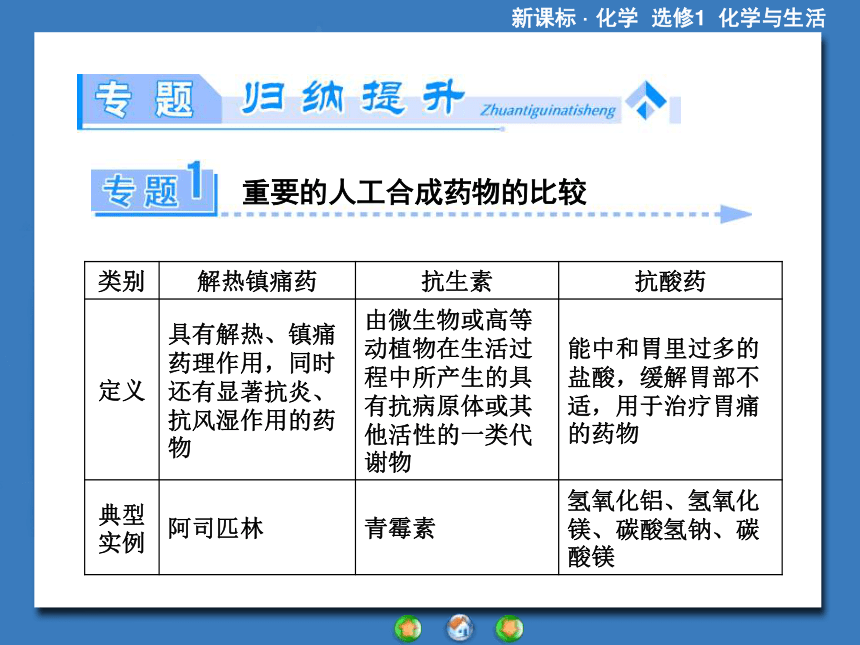860x645 pixels.
Task: Click example cell 阿司匹林
Action: point(257,528)
